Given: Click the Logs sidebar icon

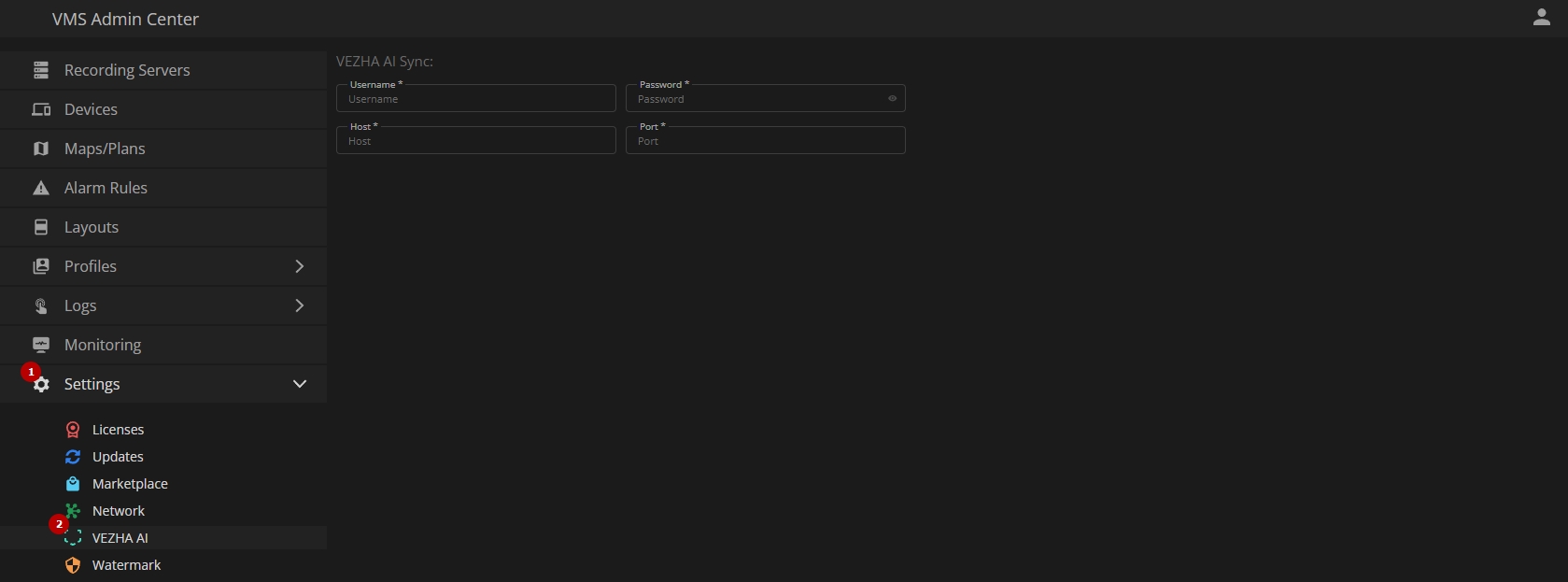Looking at the screenshot, I should 41,305.
